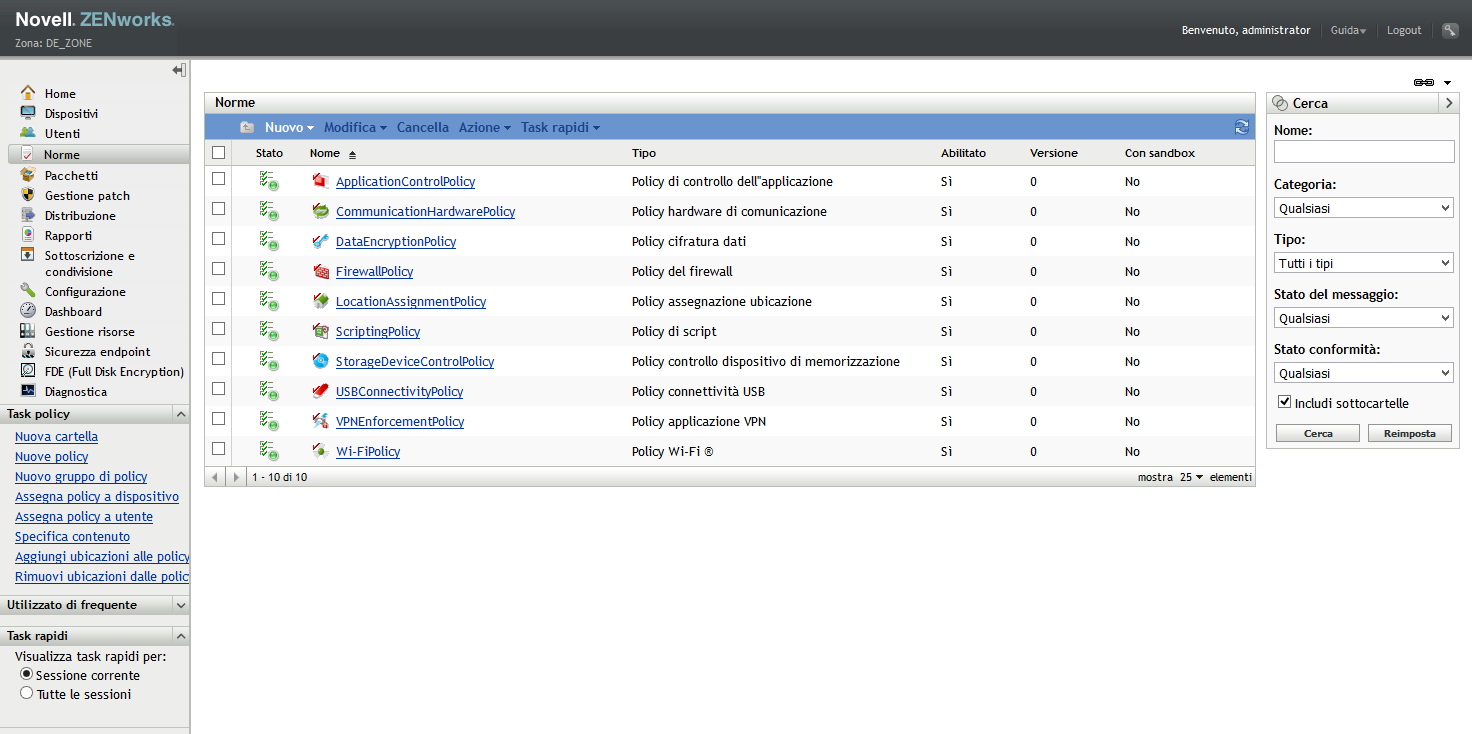Open the Categoria dropdown
Image resolution: width=1472 pixels, height=734 pixels.
tap(1364, 208)
